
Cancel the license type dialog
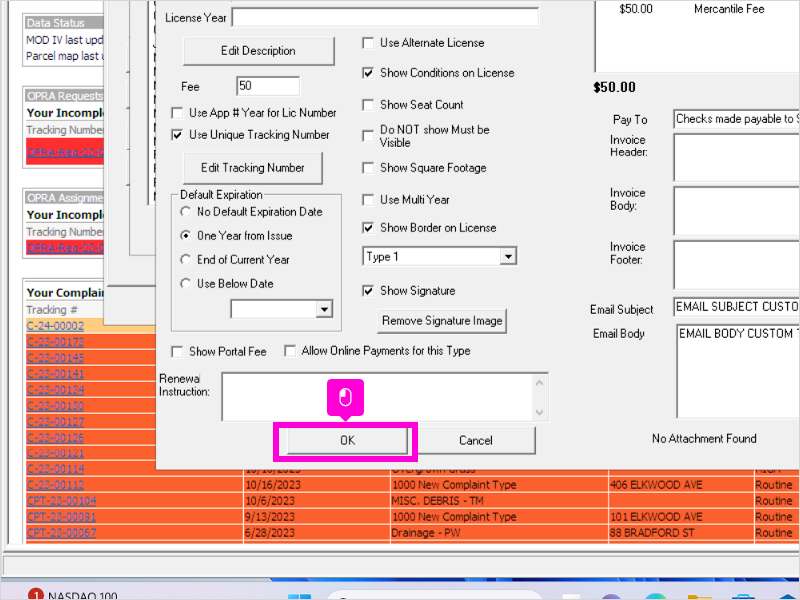coord(476,440)
